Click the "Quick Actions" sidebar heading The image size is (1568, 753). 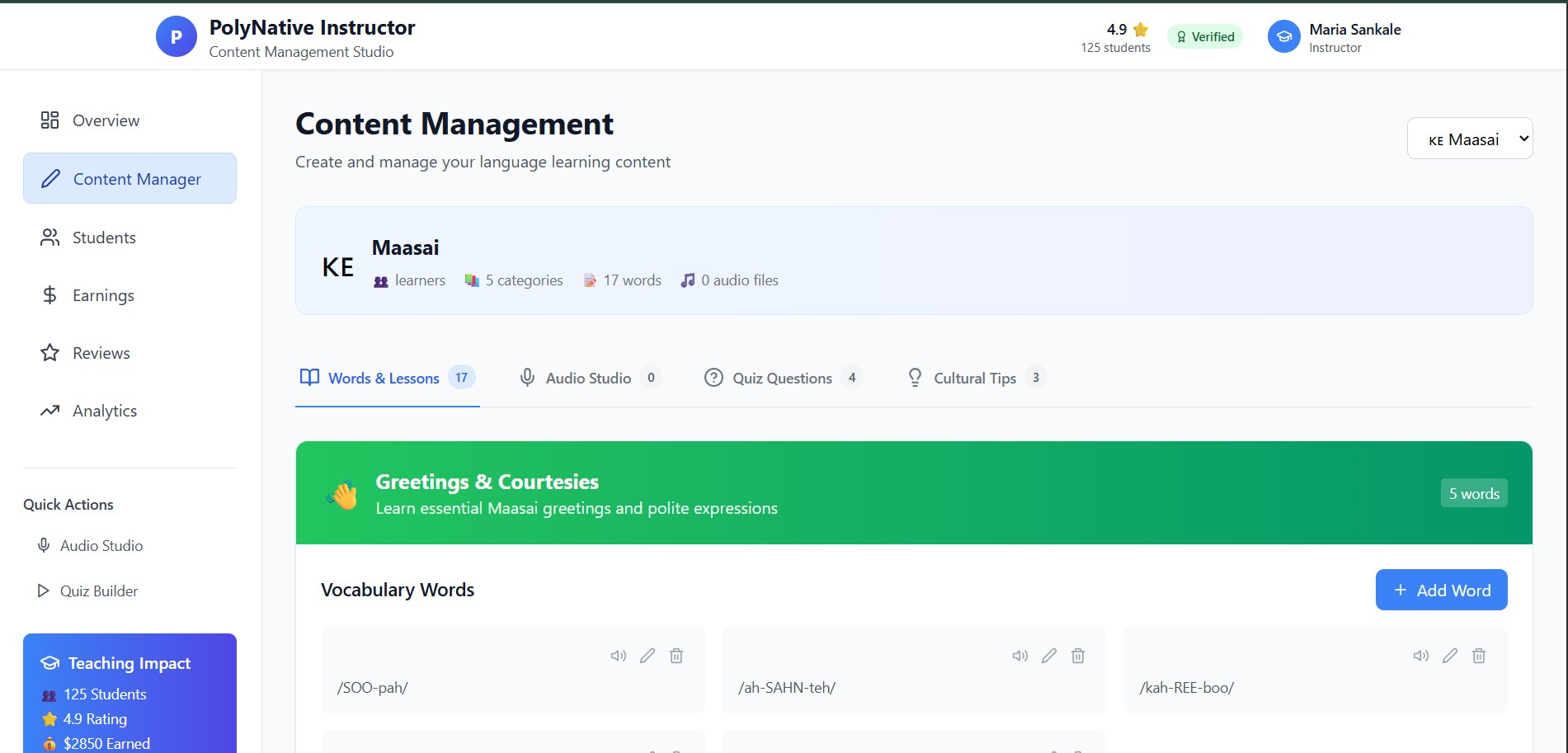click(x=68, y=505)
